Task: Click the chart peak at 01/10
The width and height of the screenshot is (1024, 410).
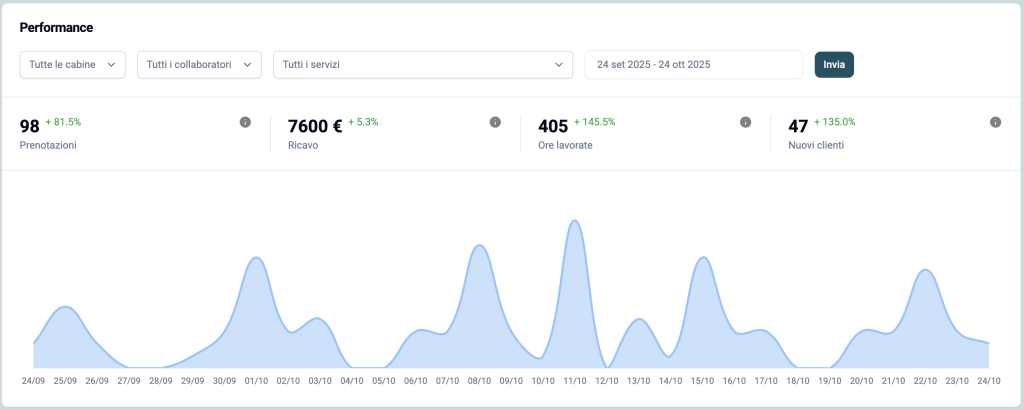Action: click(256, 259)
